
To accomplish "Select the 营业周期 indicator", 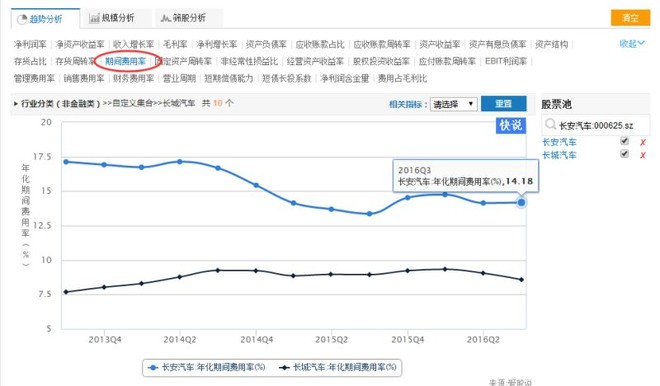I will [x=179, y=78].
